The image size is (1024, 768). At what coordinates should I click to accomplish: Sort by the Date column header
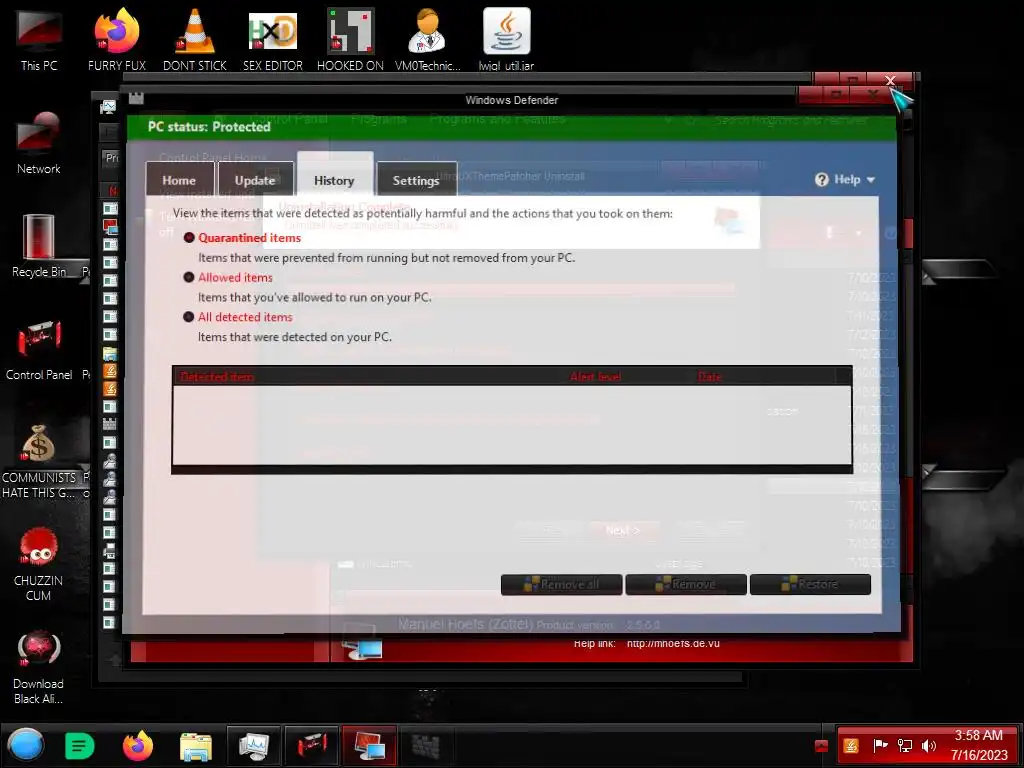pyautogui.click(x=710, y=377)
